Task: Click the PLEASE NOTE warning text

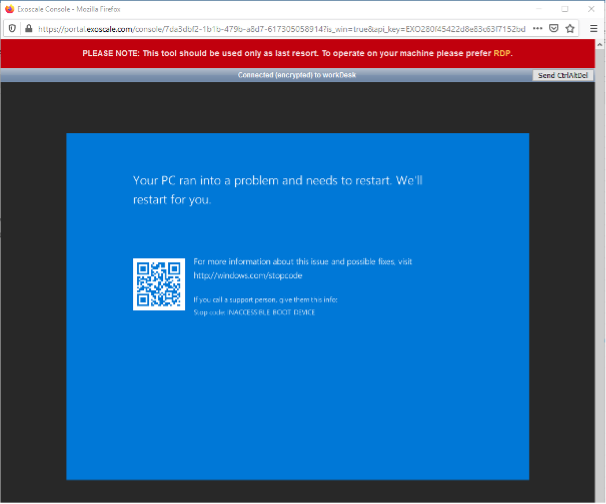Action: point(297,53)
